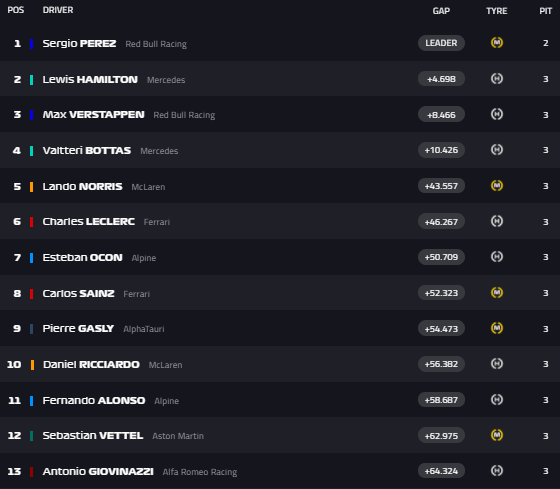Click Sergio Perez's medium tyre icon

[497, 43]
